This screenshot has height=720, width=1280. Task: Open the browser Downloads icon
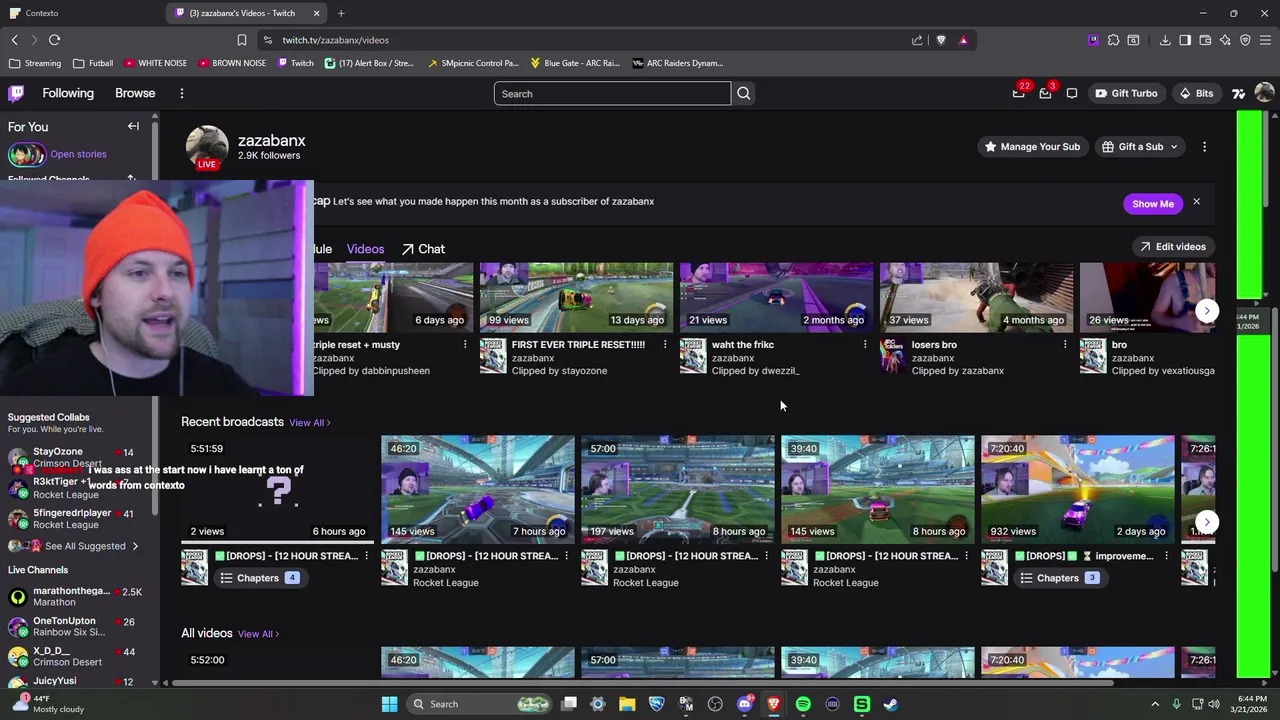(1165, 40)
